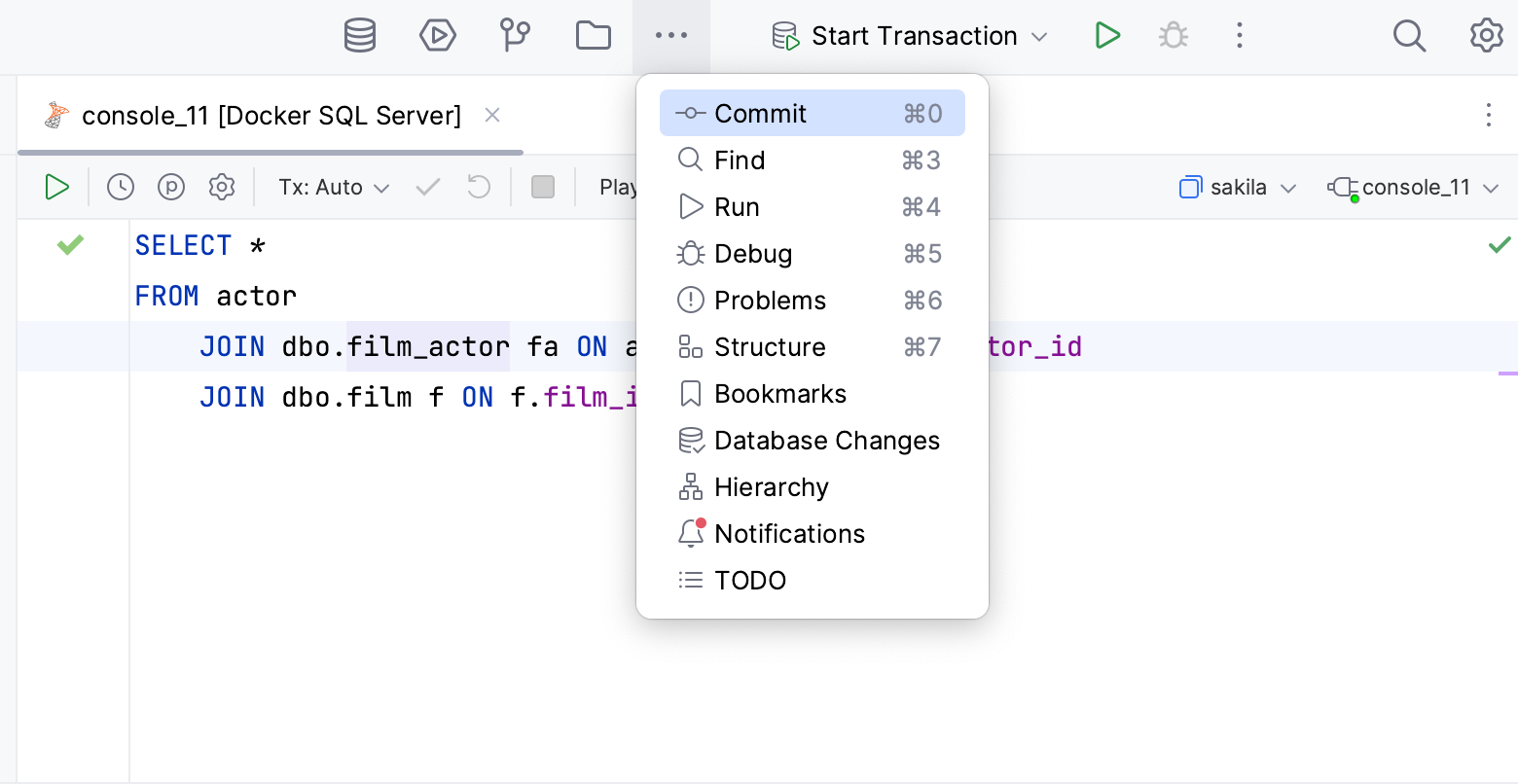Open the Services tool window icon

pos(438,36)
